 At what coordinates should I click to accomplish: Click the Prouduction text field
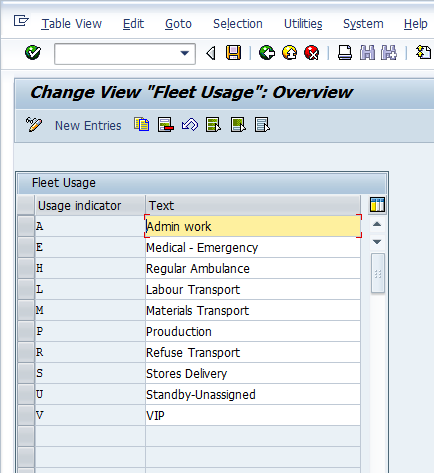[x=253, y=331]
